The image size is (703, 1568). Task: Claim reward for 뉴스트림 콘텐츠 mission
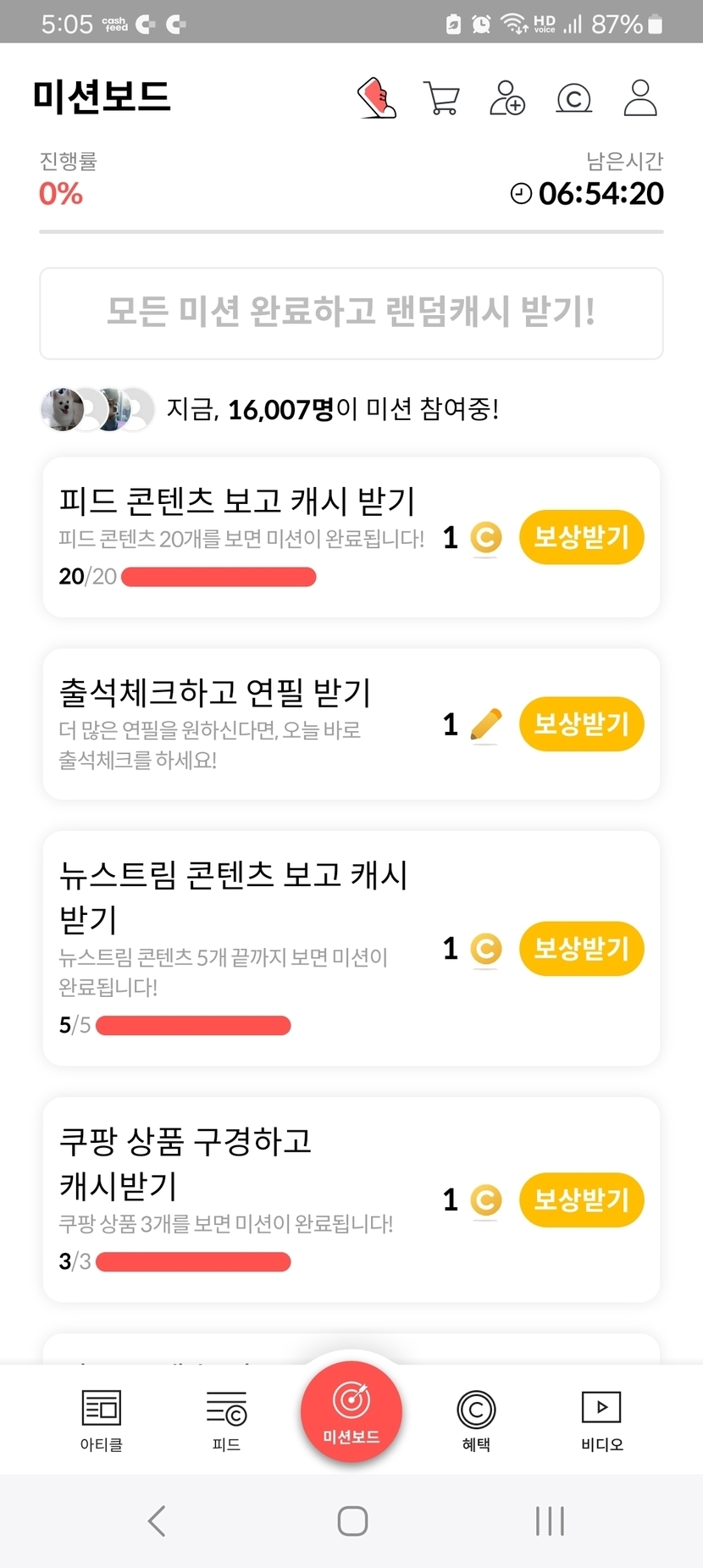coord(581,949)
